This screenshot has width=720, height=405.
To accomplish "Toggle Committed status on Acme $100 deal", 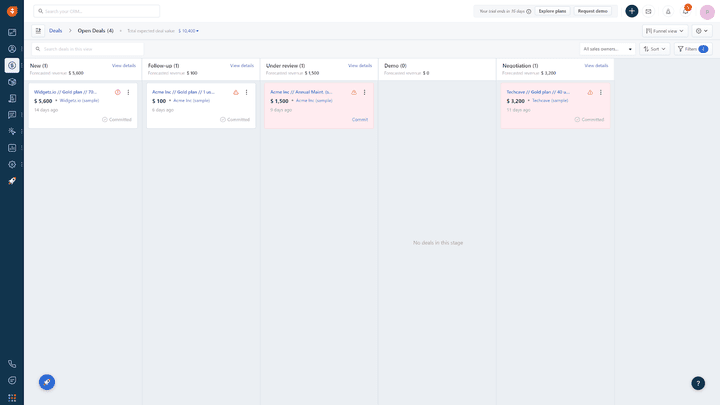I will [234, 119].
